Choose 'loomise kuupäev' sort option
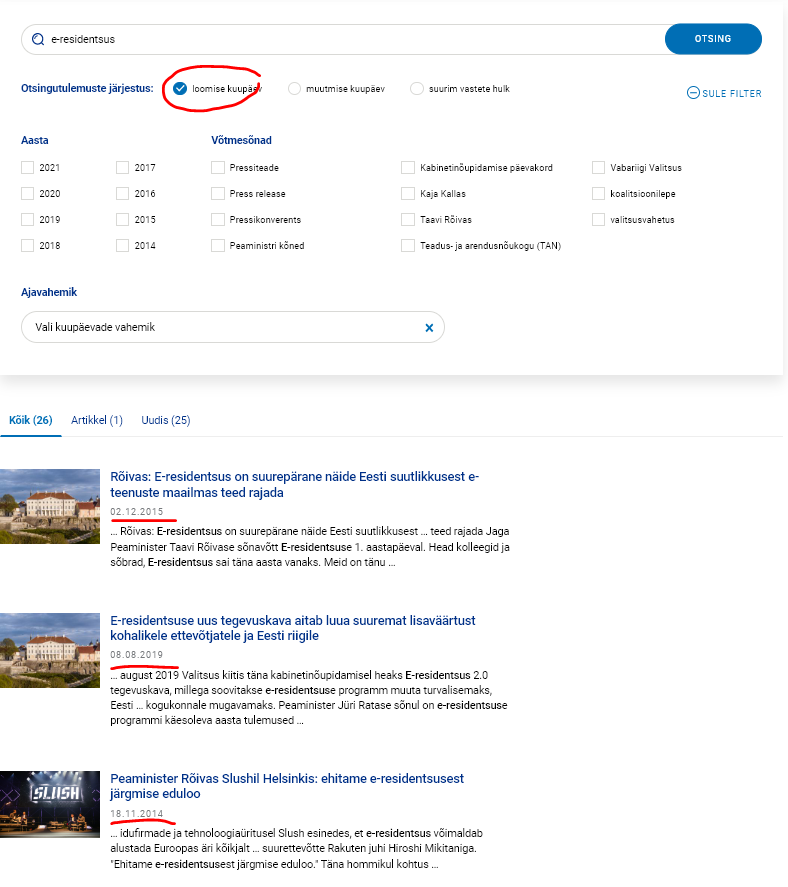This screenshot has height=887, width=788. pyautogui.click(x=180, y=89)
